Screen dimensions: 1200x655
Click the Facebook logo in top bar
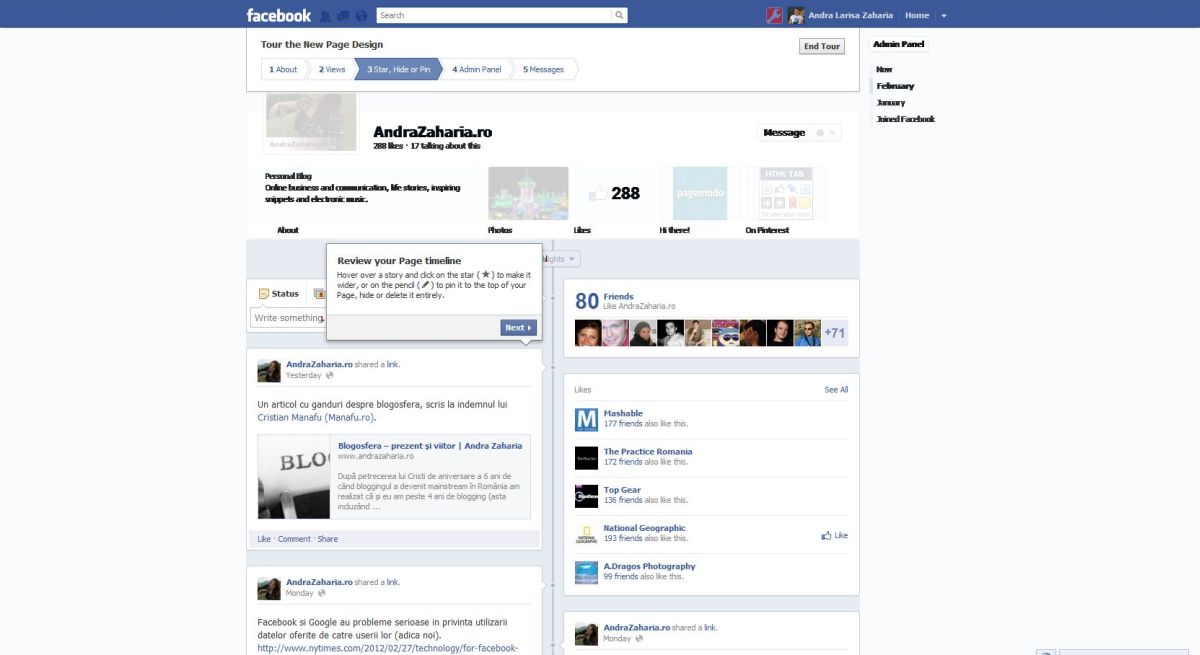[279, 15]
